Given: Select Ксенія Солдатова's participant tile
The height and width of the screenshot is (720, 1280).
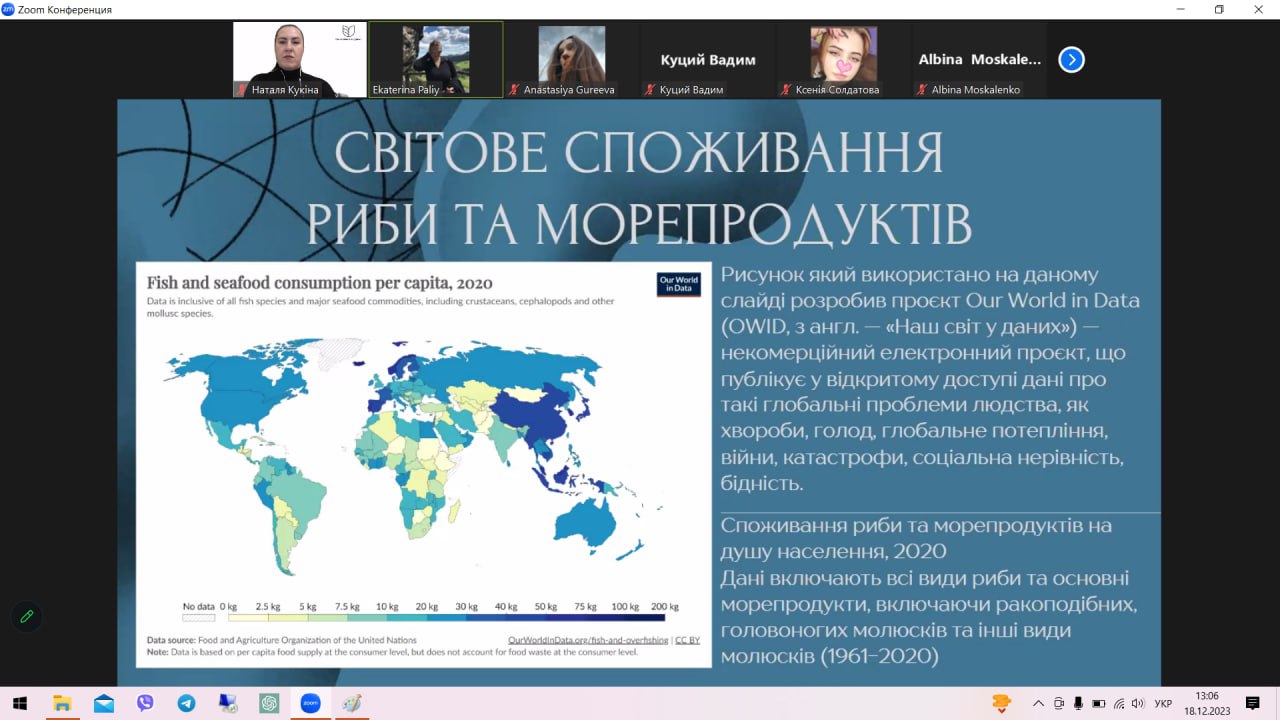Looking at the screenshot, I should (x=843, y=58).
